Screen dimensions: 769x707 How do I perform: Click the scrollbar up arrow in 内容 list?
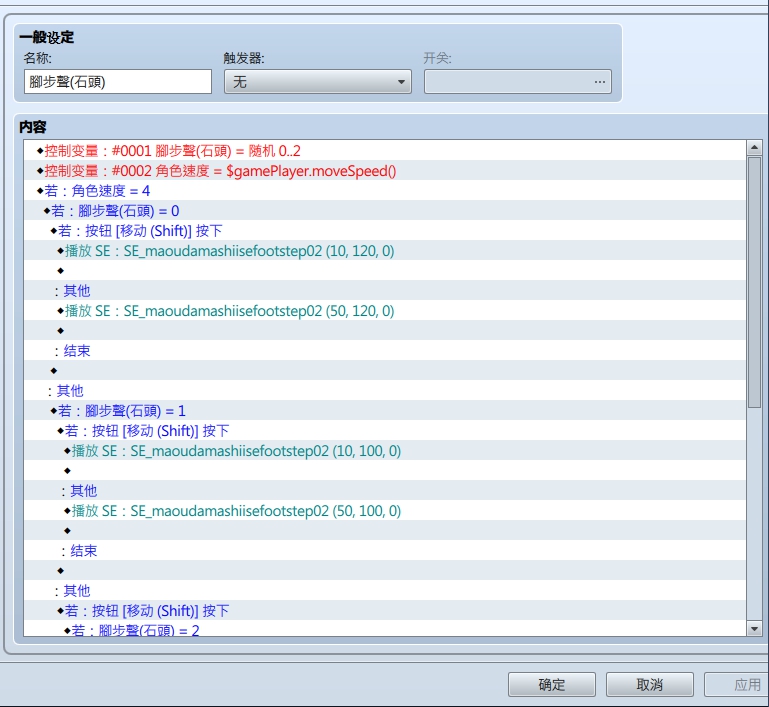pyautogui.click(x=754, y=147)
